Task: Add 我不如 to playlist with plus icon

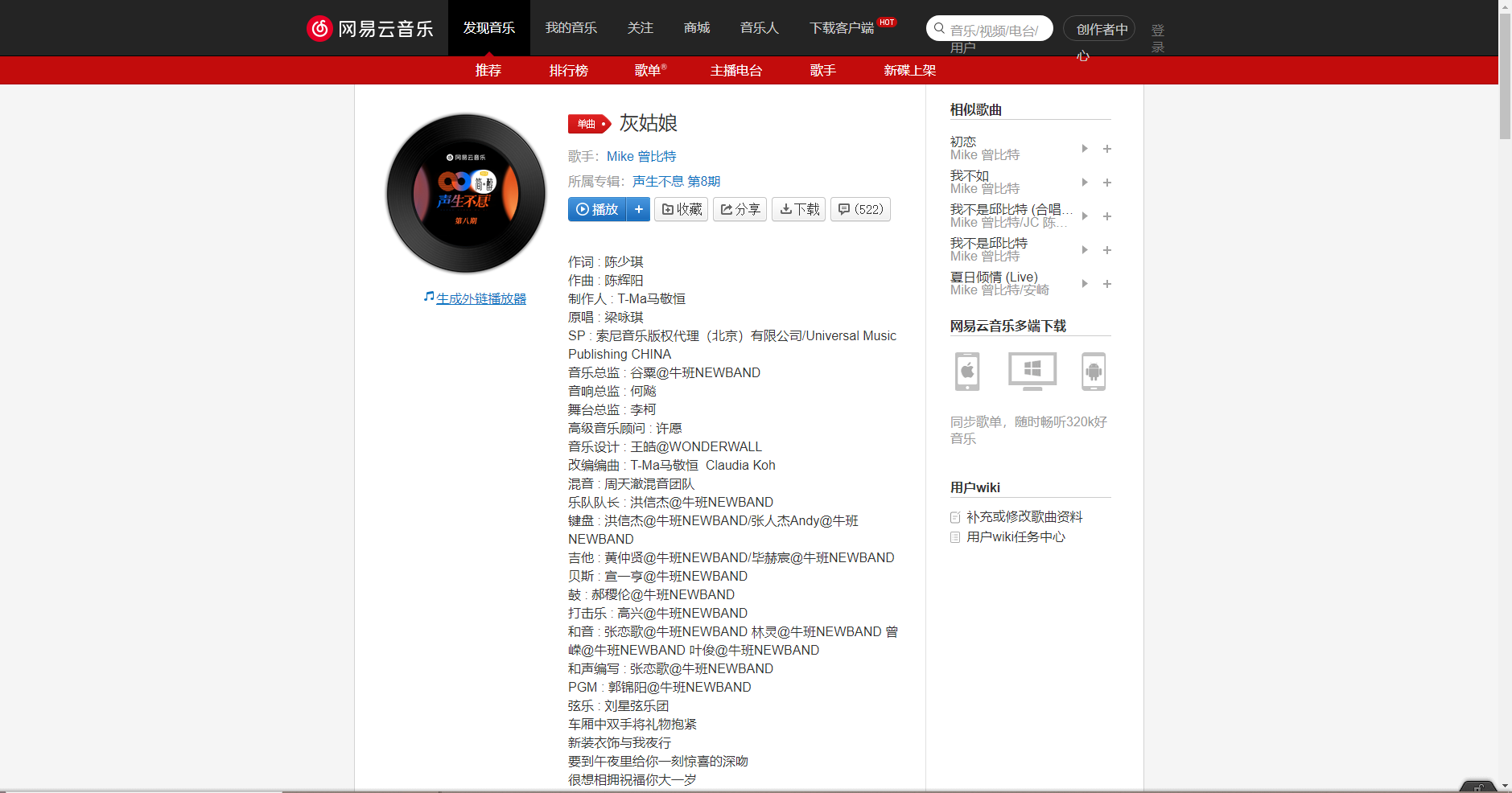Action: pos(1107,182)
